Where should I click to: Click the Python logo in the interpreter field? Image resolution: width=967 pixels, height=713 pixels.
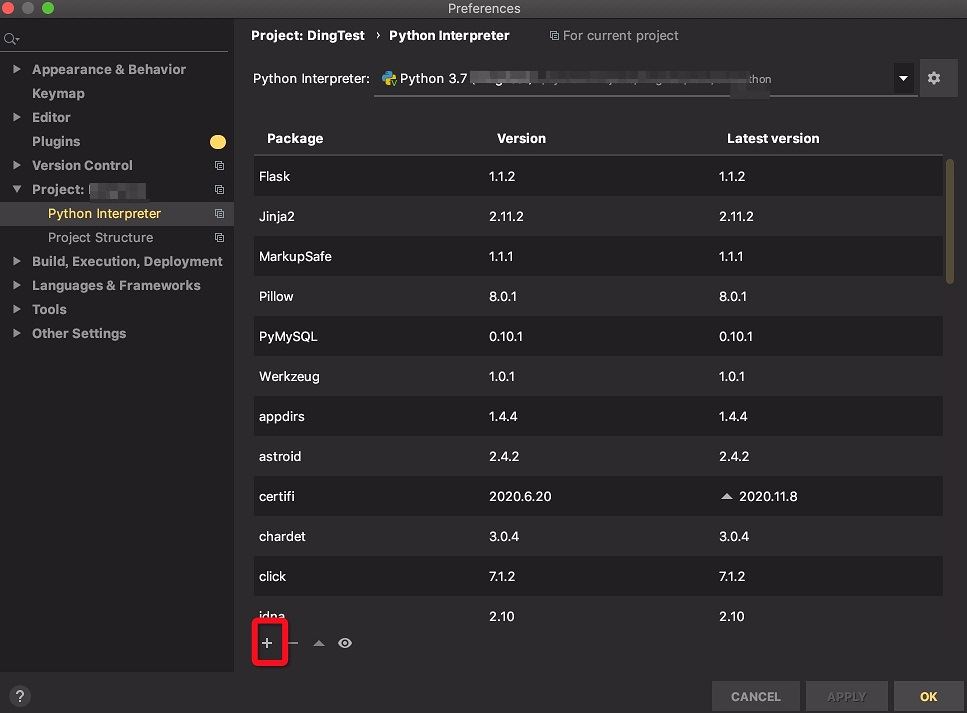click(388, 77)
